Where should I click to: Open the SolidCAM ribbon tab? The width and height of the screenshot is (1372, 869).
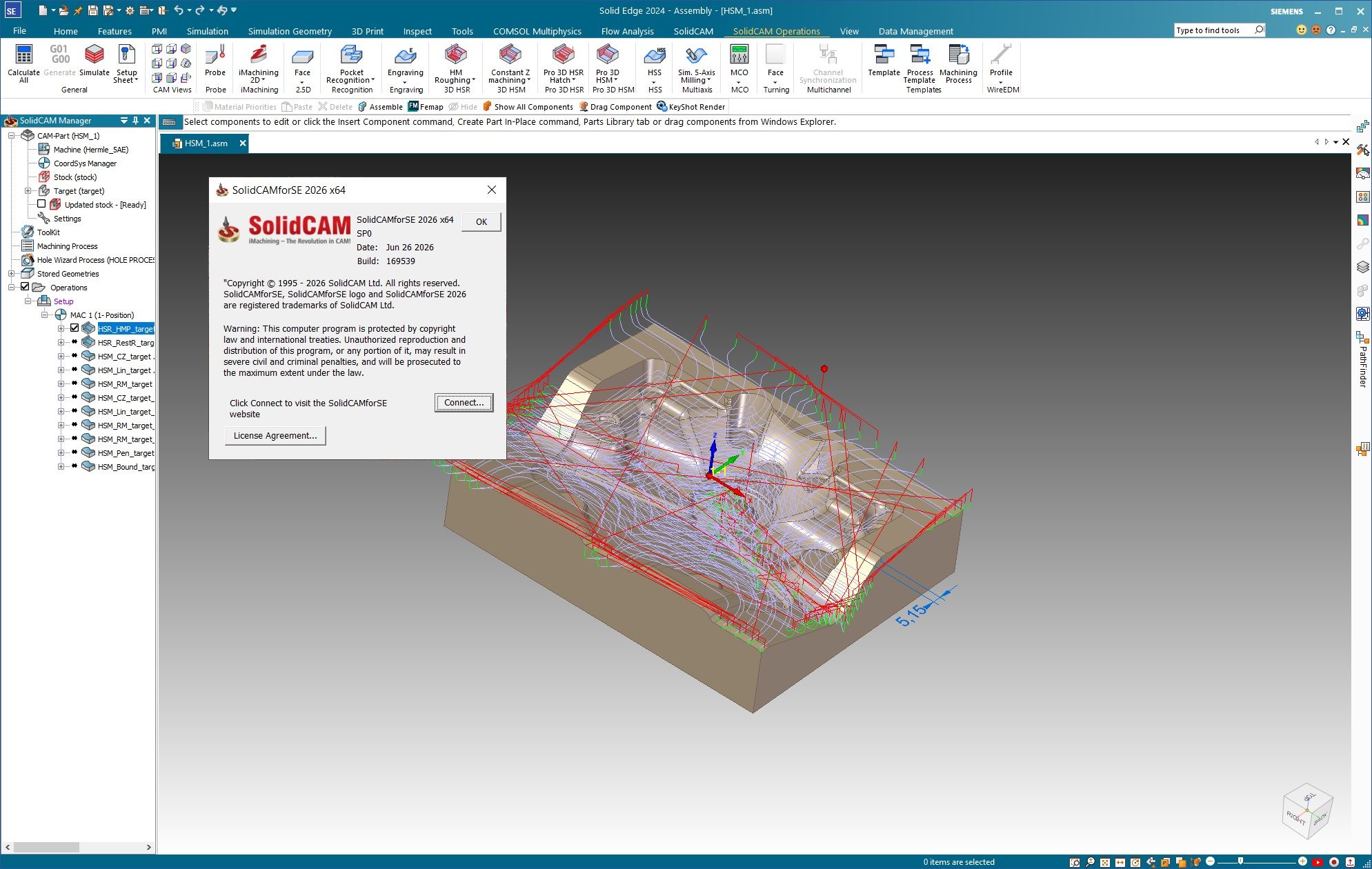tap(693, 31)
